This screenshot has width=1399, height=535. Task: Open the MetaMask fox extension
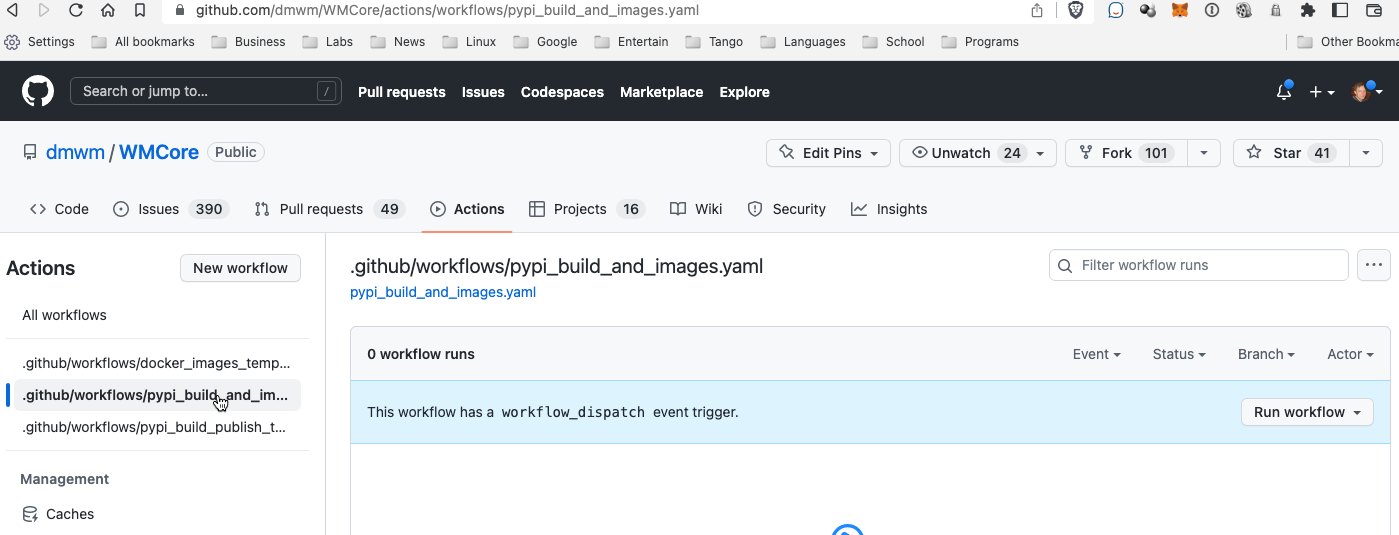click(1180, 10)
